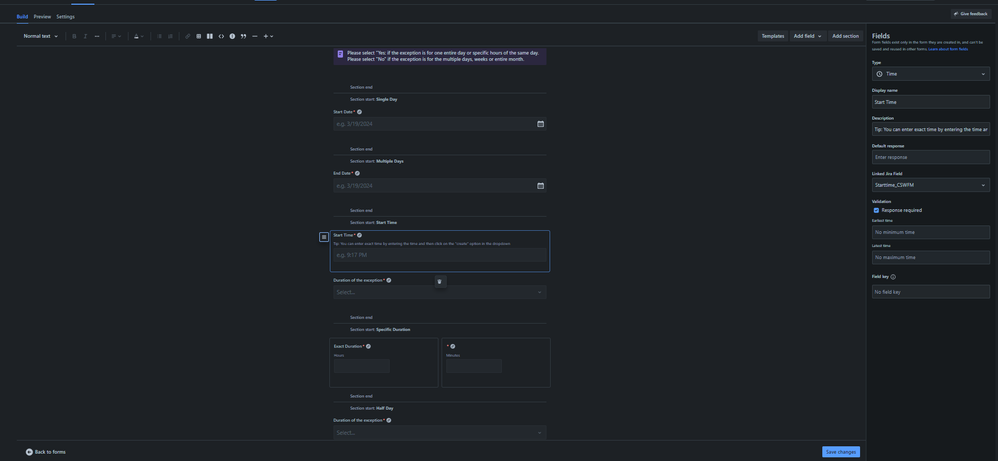The image size is (998, 461).
Task: Click the insert link icon in toolbar
Action: 187,36
